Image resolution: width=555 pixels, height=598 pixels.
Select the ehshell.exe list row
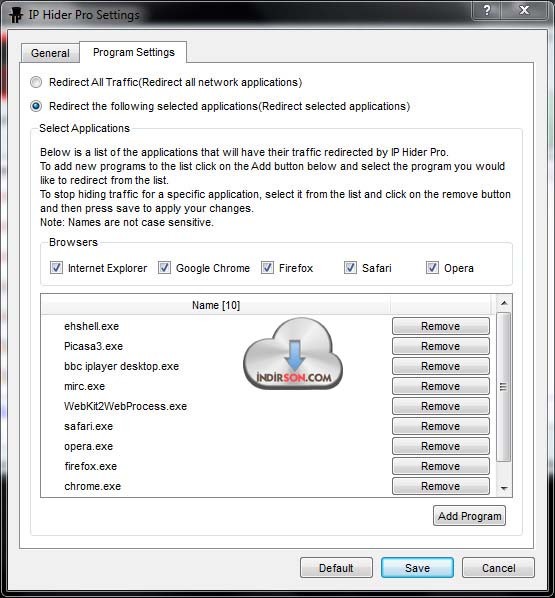pos(216,326)
